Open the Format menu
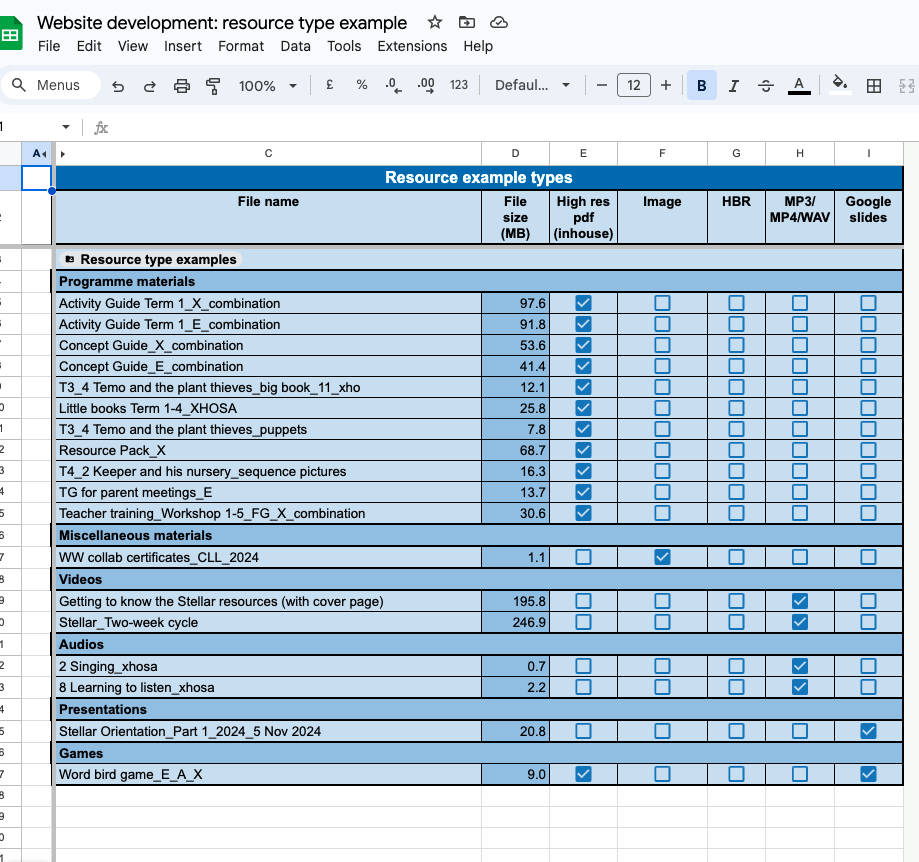 pyautogui.click(x=241, y=46)
